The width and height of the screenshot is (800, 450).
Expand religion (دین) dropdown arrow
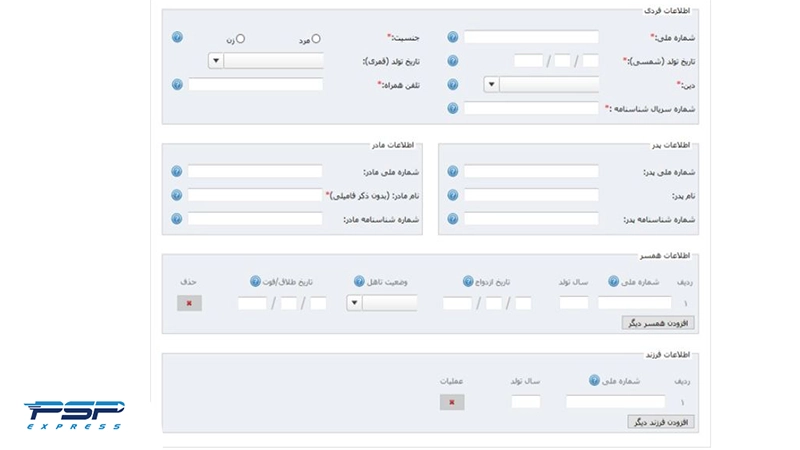pos(491,84)
